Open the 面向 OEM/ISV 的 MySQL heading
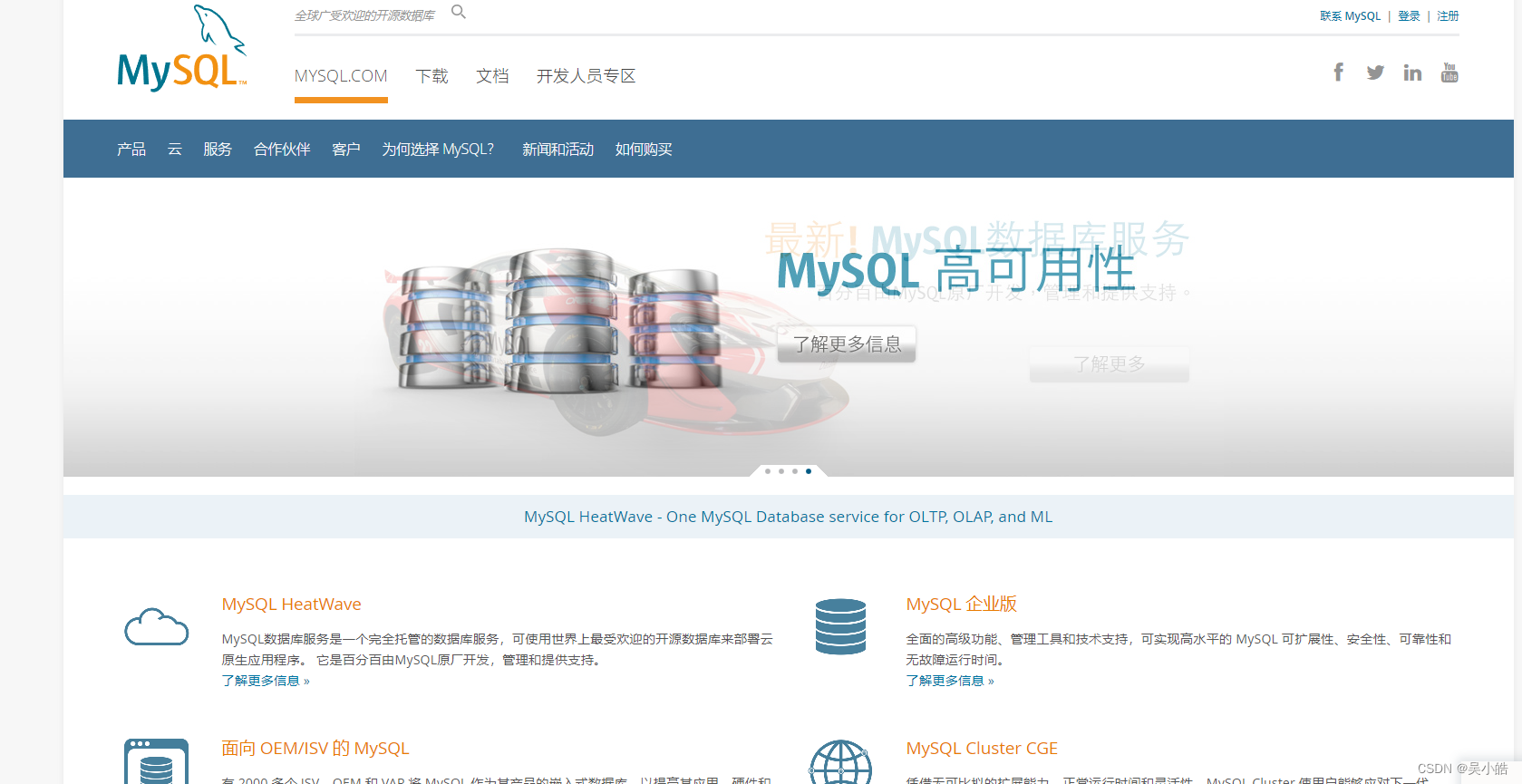1522x784 pixels. pos(315,749)
